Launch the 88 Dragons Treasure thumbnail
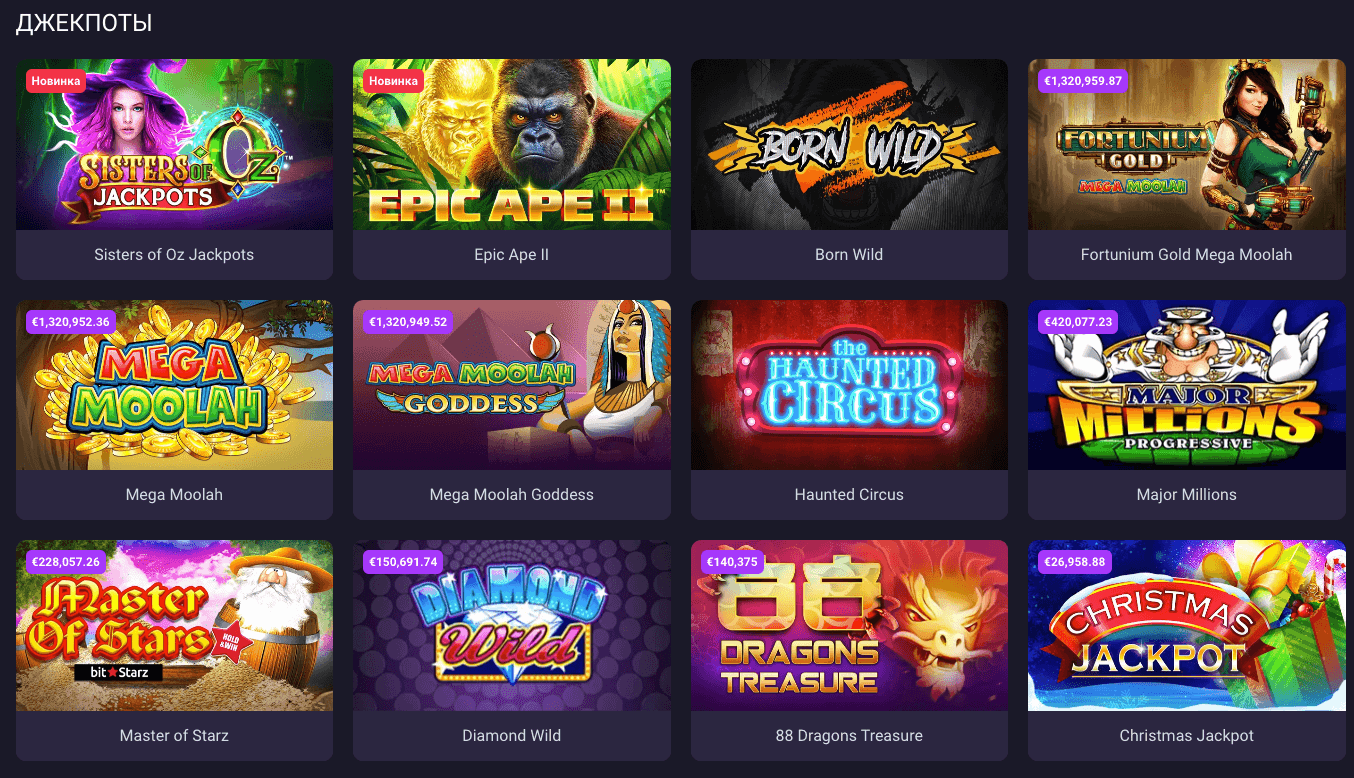Image resolution: width=1354 pixels, height=778 pixels. (849, 626)
